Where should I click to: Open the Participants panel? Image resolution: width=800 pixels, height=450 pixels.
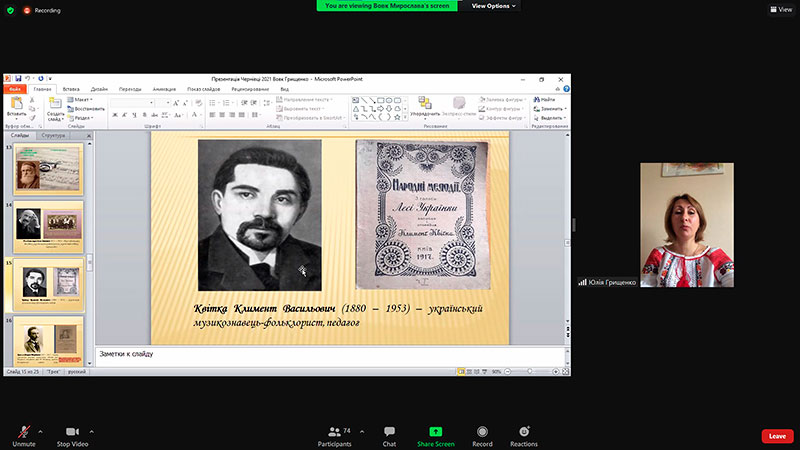click(x=335, y=436)
